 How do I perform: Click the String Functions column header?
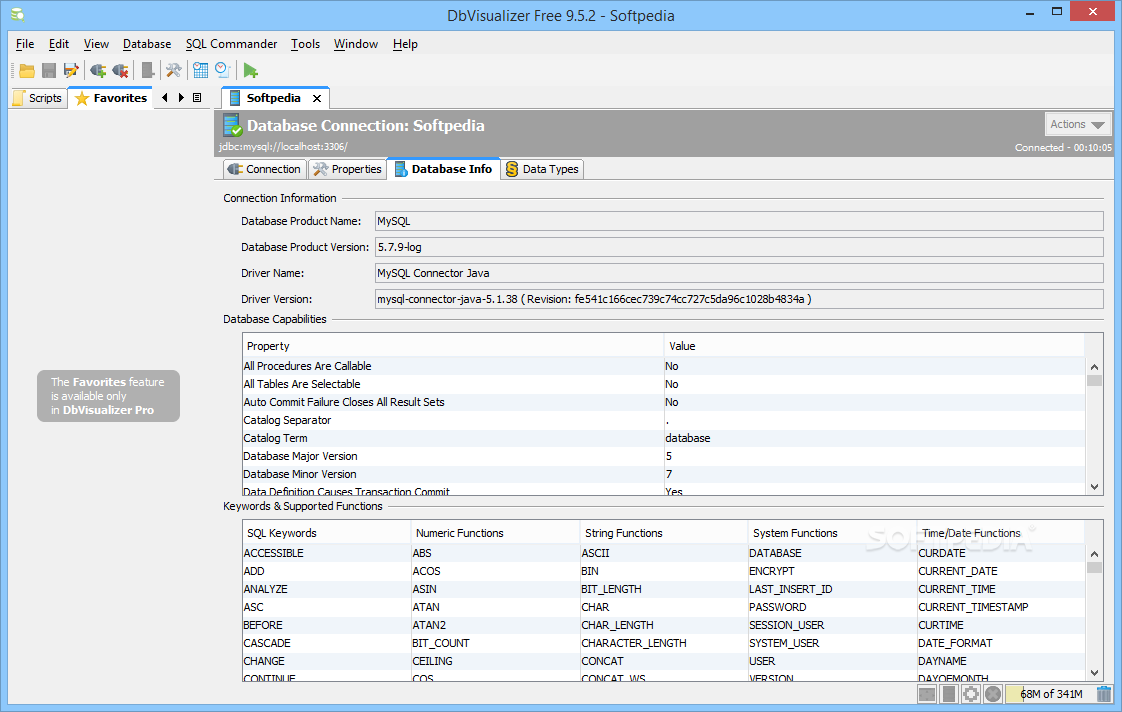(x=664, y=533)
